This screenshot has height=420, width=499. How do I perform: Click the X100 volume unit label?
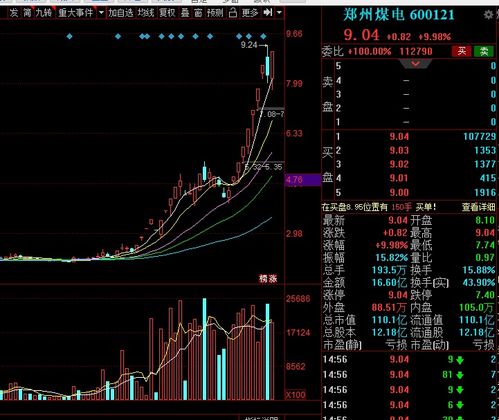point(295,395)
